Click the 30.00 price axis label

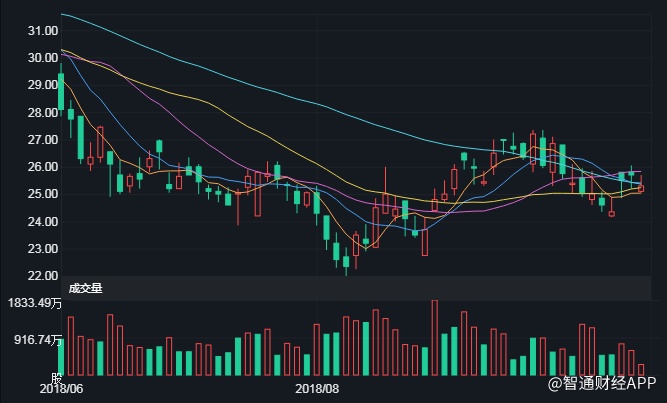pyautogui.click(x=42, y=58)
